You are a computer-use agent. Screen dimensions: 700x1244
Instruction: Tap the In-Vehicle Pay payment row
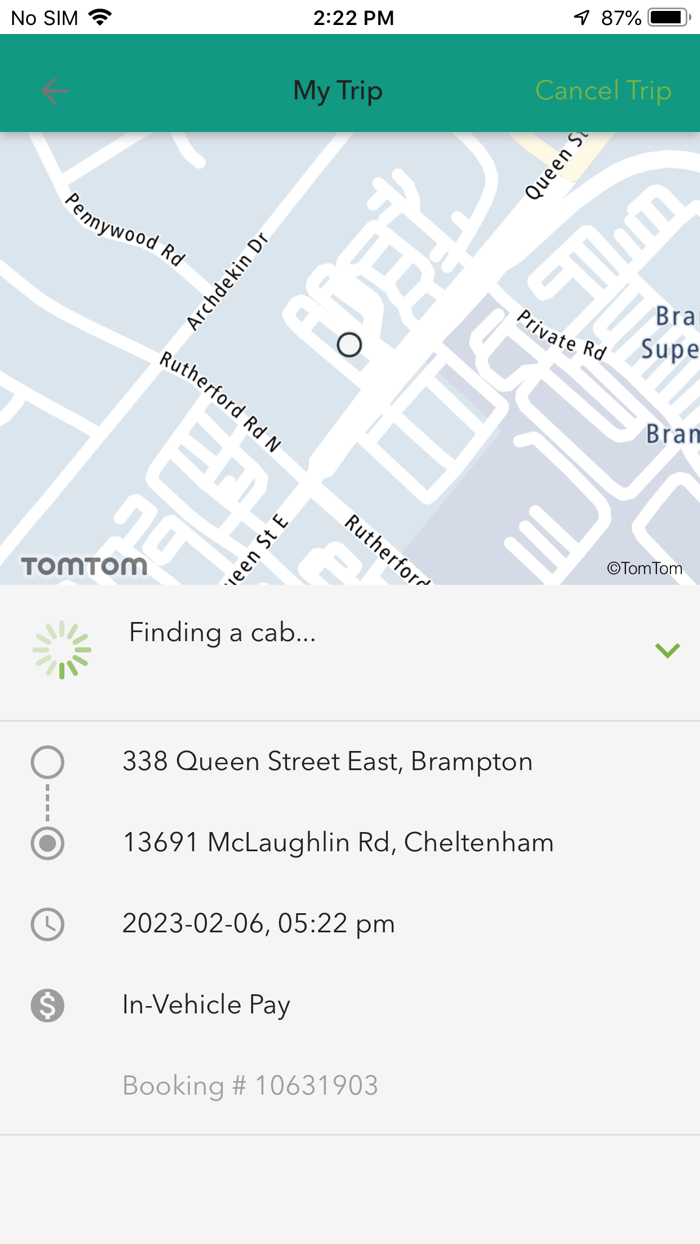[x=206, y=1004]
